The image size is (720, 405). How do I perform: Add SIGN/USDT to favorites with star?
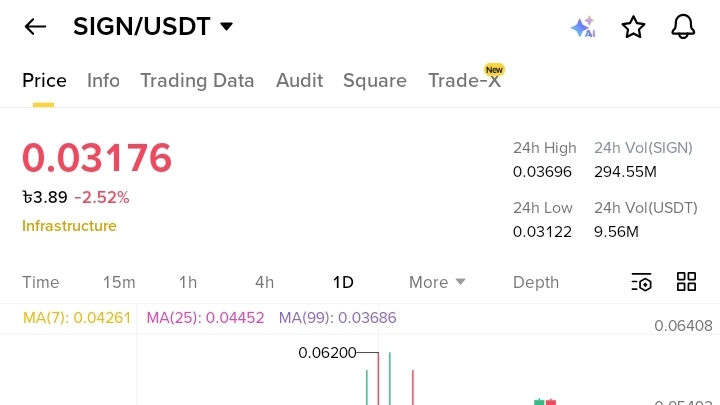[633, 27]
